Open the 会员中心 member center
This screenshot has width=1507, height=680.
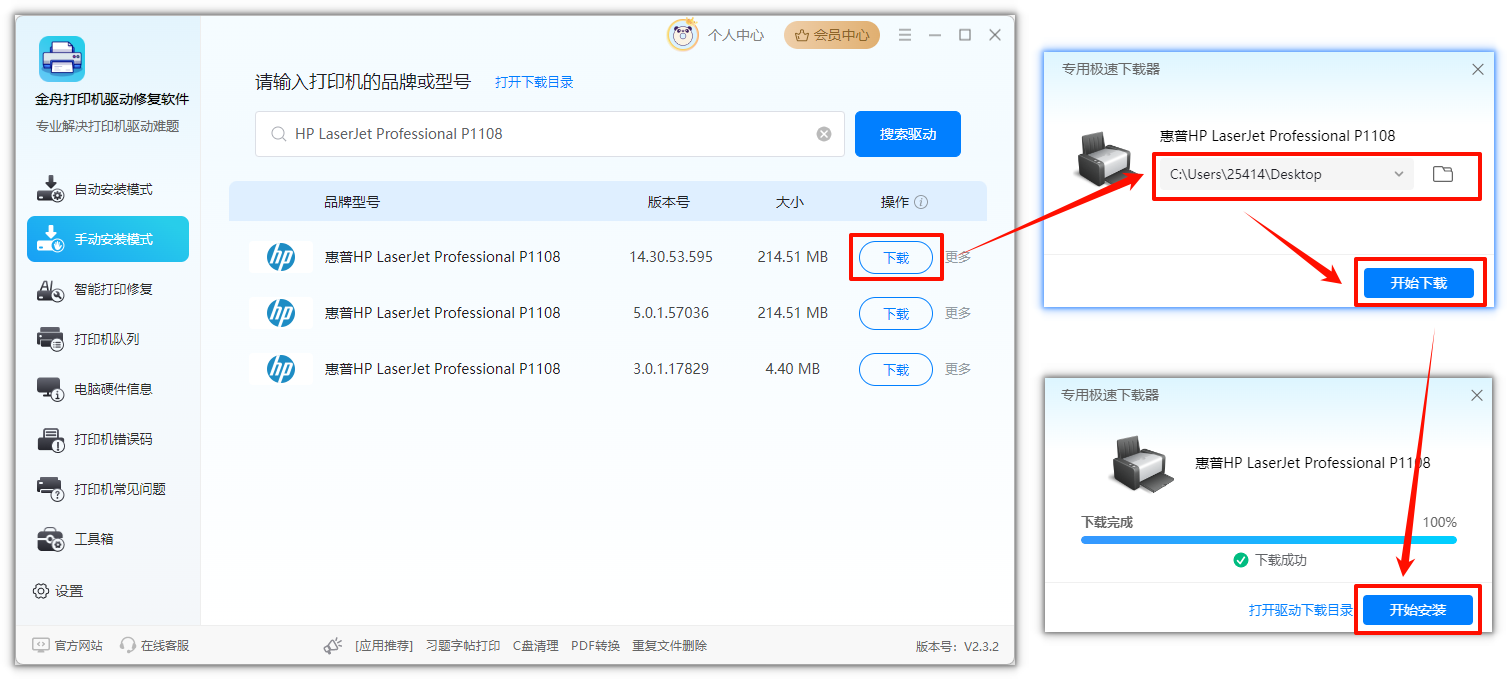click(x=831, y=34)
